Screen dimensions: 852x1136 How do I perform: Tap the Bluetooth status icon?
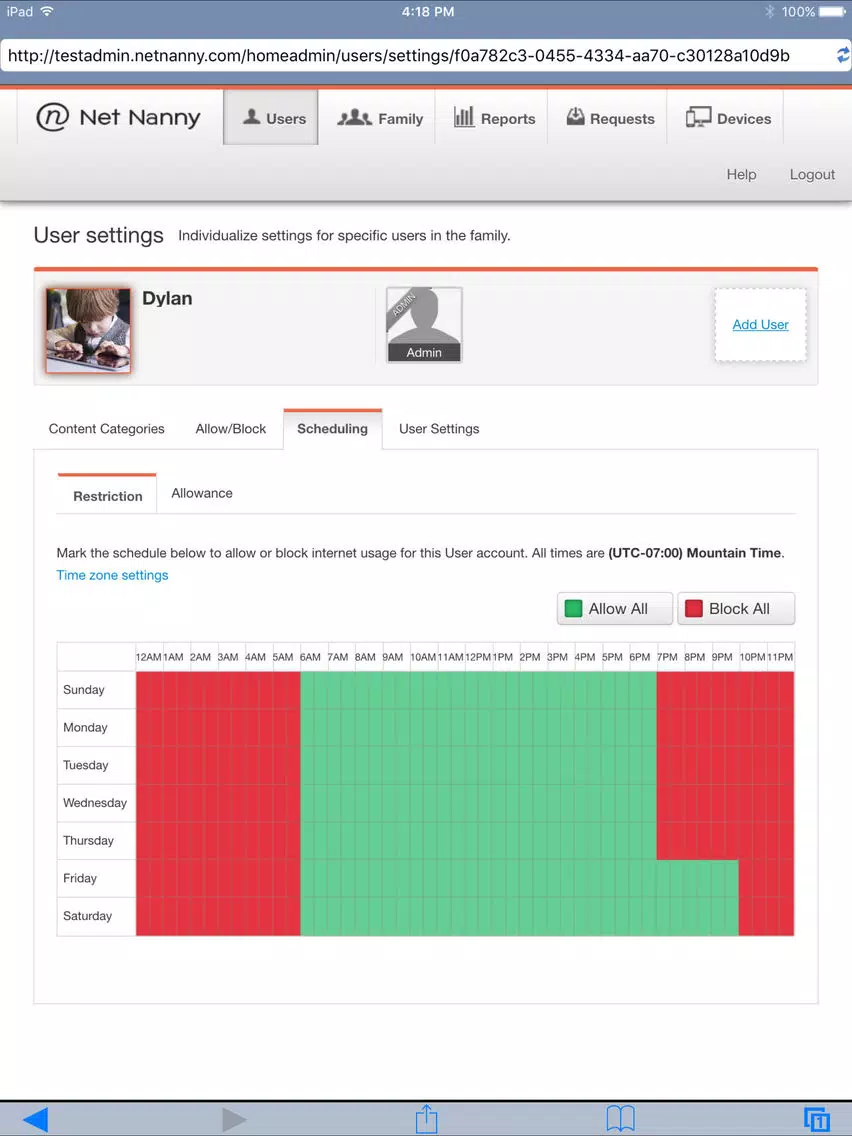click(769, 12)
